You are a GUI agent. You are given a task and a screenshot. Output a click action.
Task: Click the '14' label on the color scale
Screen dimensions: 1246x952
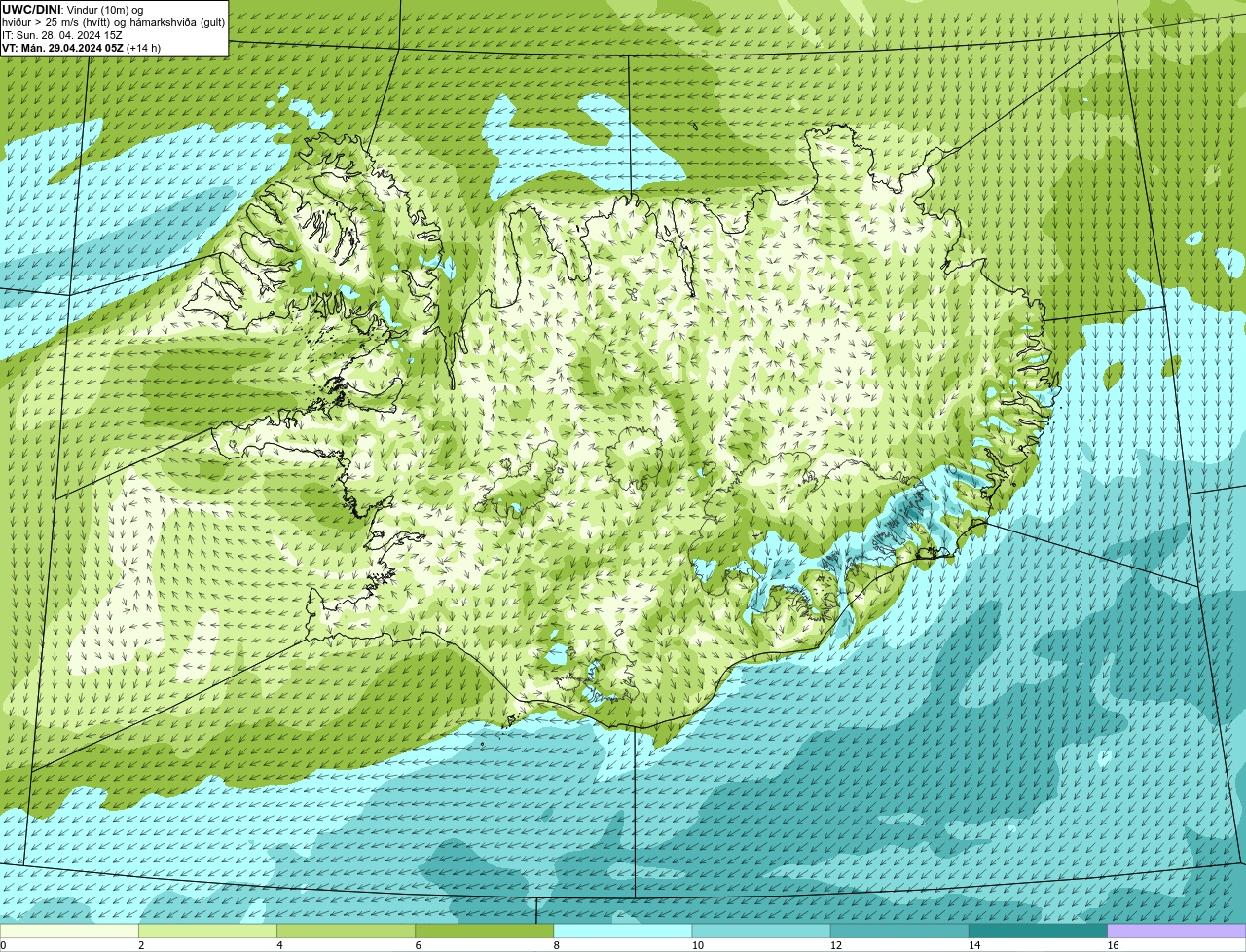click(x=973, y=945)
